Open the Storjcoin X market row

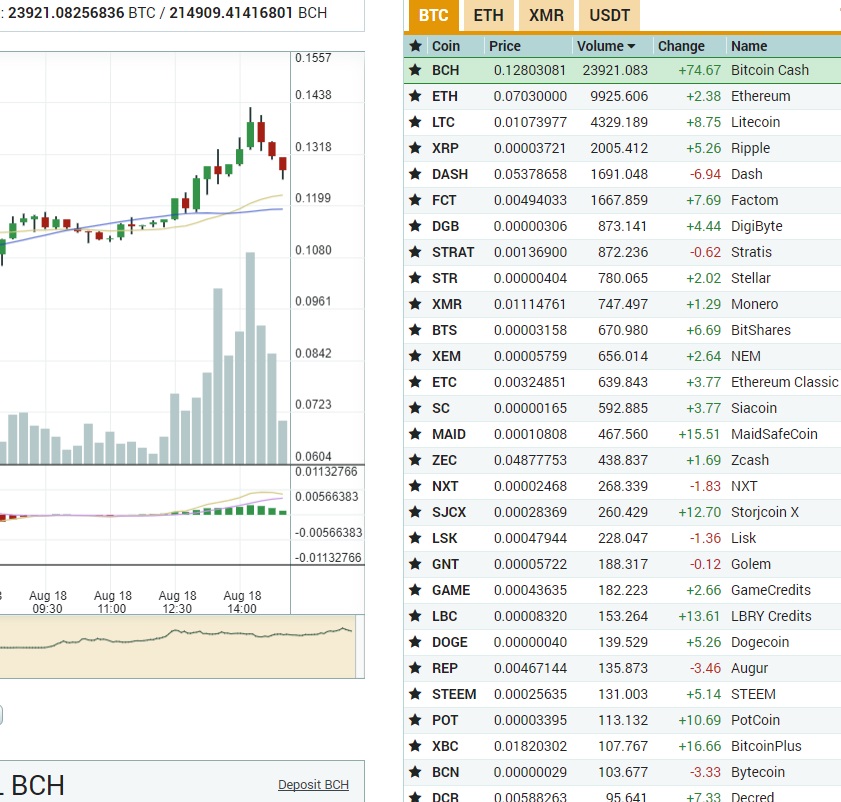pyautogui.click(x=622, y=512)
